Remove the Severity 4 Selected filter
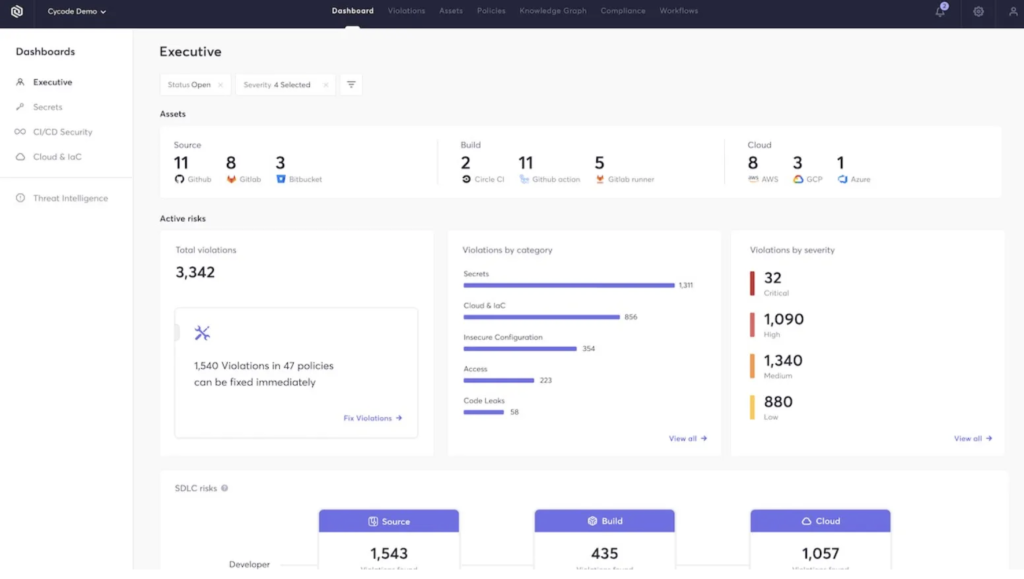Image resolution: width=1024 pixels, height=579 pixels. pyautogui.click(x=325, y=85)
